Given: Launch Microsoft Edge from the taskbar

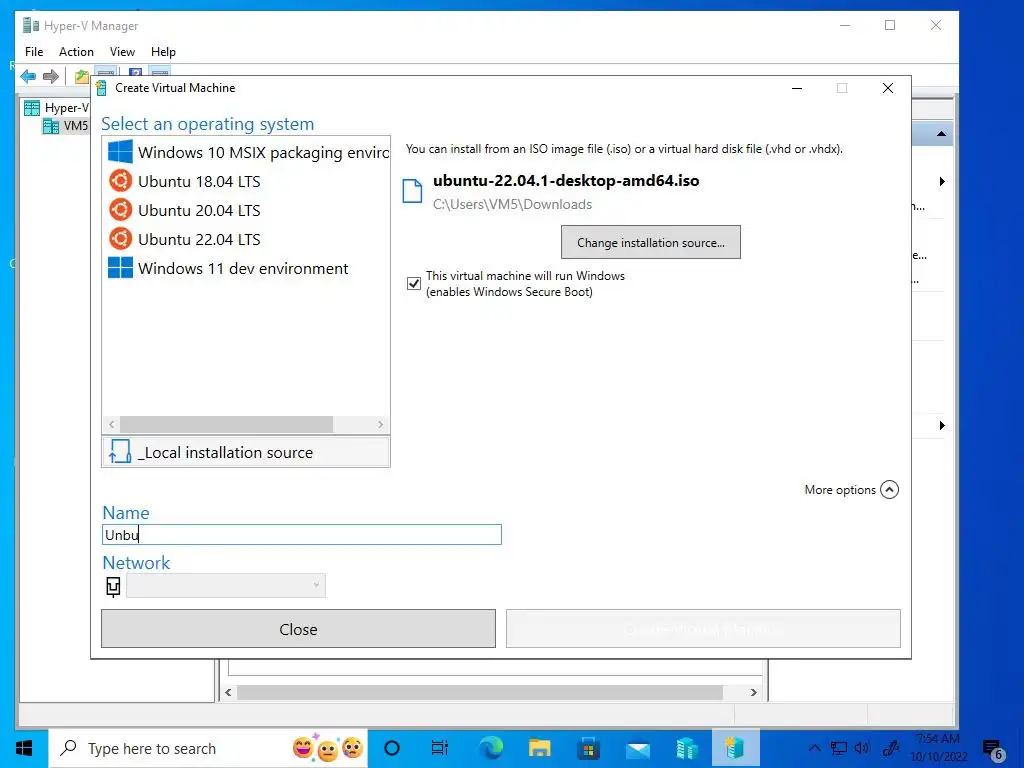Looking at the screenshot, I should pos(491,748).
